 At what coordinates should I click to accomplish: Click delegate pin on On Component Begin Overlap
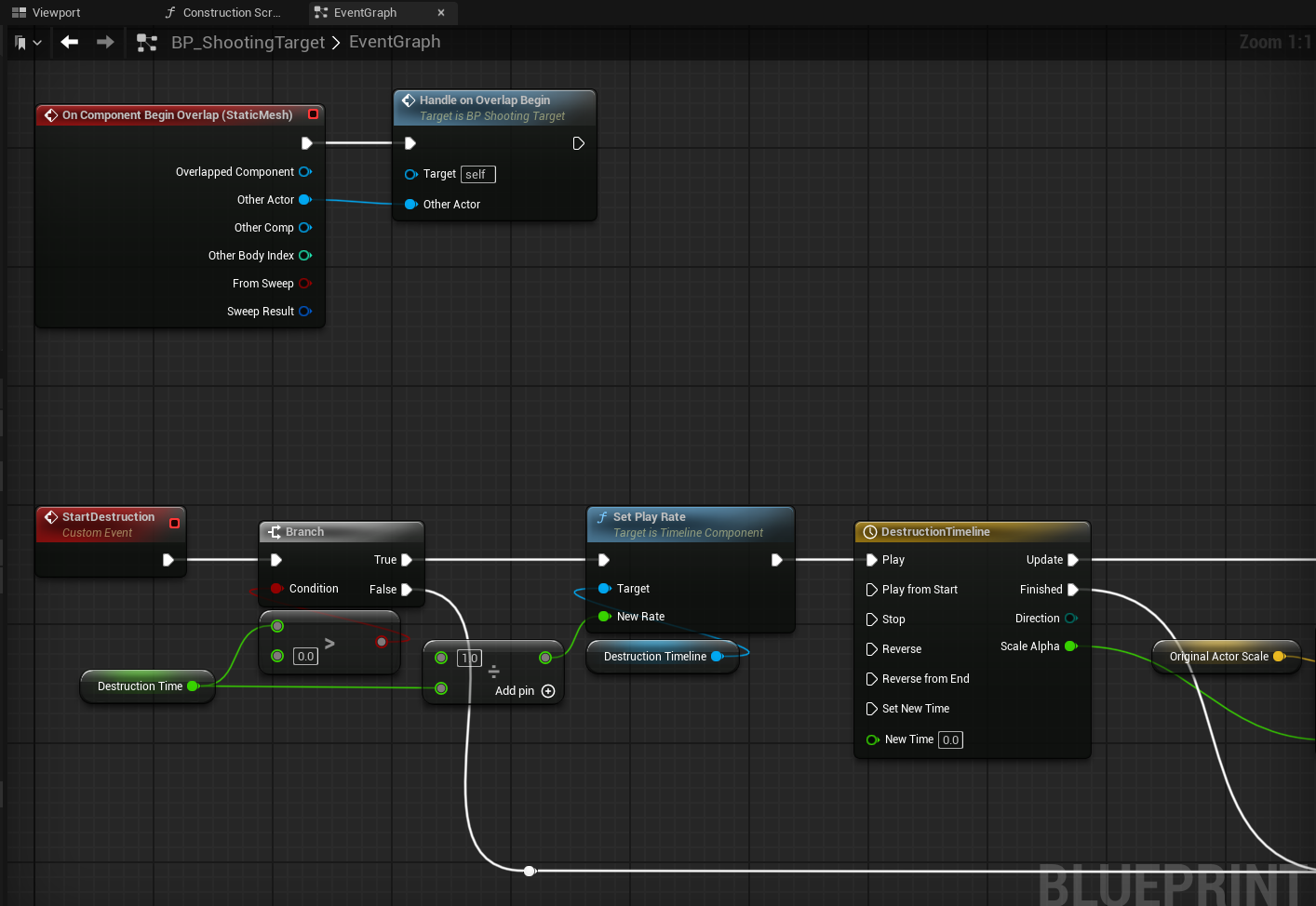point(313,114)
